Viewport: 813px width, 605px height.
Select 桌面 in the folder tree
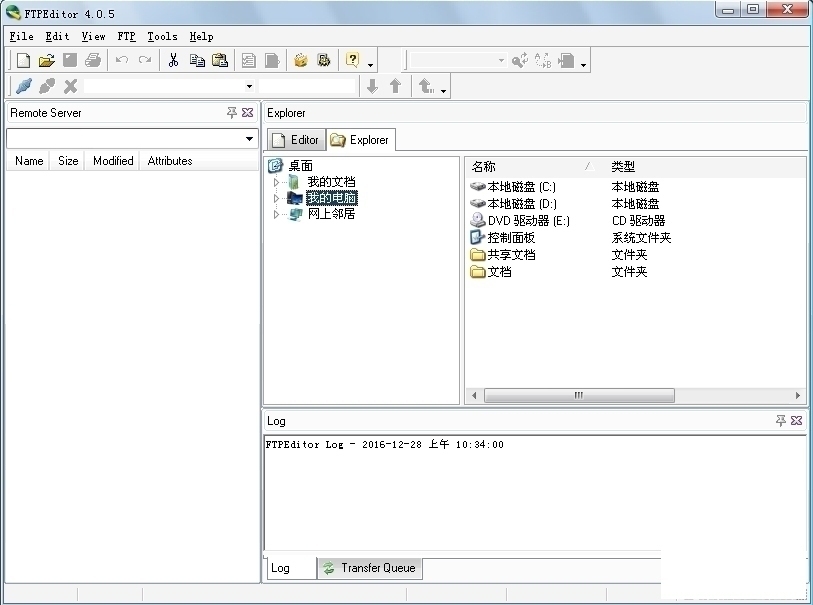(x=301, y=166)
